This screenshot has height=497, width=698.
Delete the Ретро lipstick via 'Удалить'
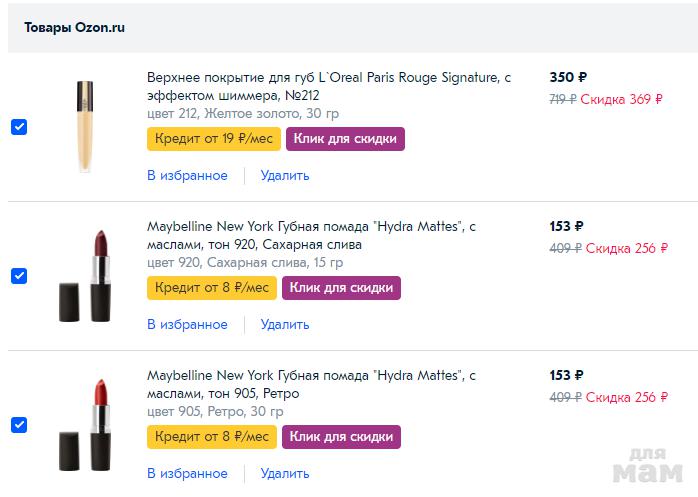pyautogui.click(x=285, y=474)
